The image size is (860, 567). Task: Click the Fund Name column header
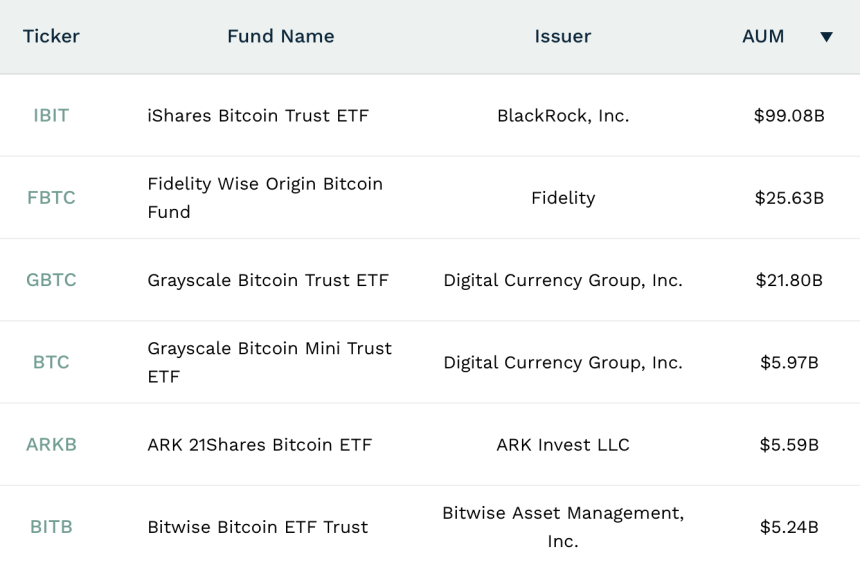click(x=280, y=37)
